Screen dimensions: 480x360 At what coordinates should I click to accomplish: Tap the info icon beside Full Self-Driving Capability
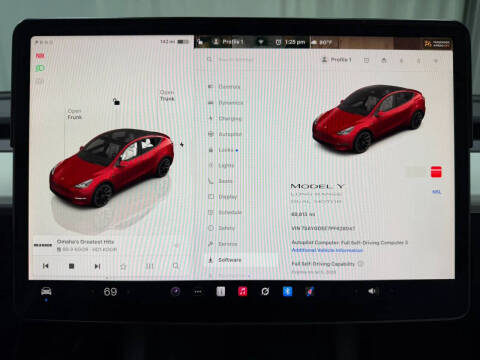[x=360, y=264]
